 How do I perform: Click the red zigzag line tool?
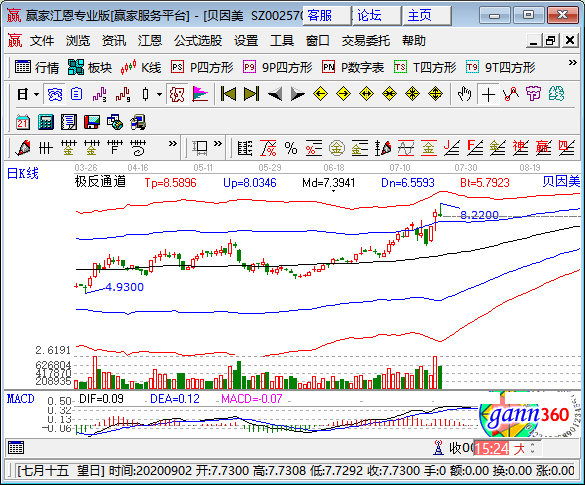tap(511, 94)
